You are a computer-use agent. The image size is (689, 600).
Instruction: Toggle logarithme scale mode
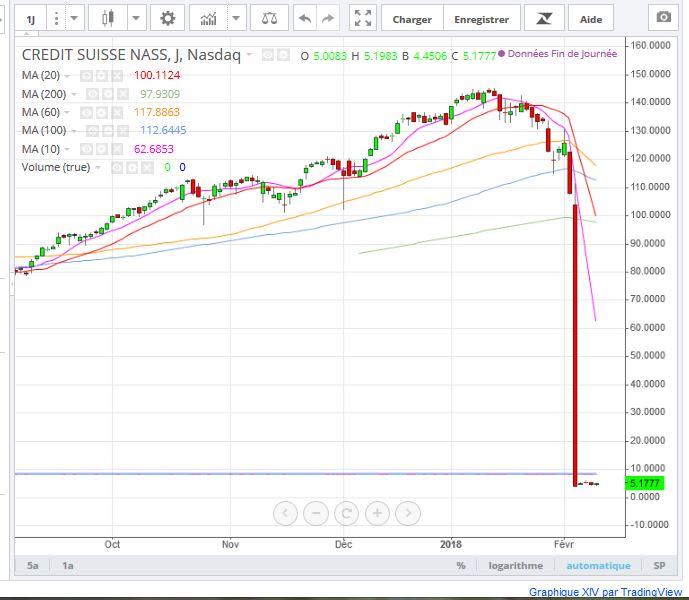tap(515, 565)
